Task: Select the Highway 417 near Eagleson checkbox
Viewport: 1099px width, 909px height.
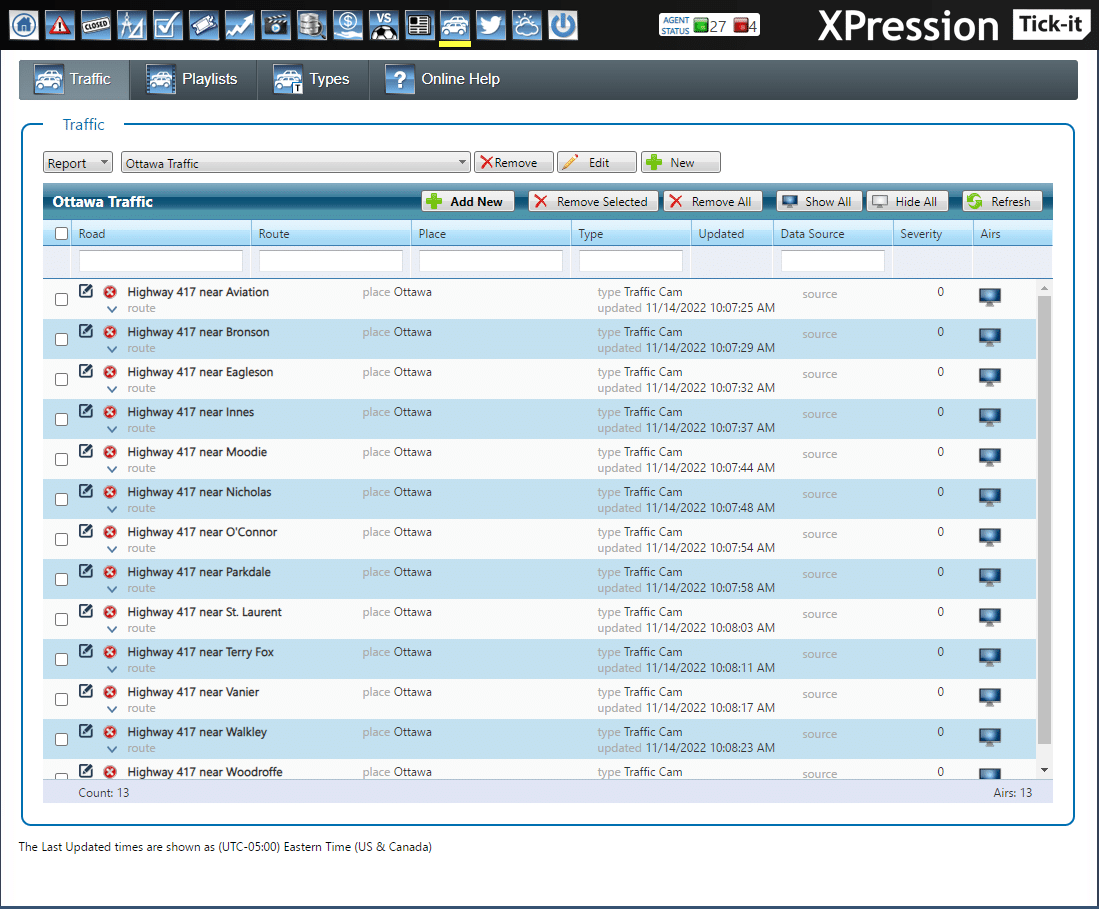Action: point(62,379)
